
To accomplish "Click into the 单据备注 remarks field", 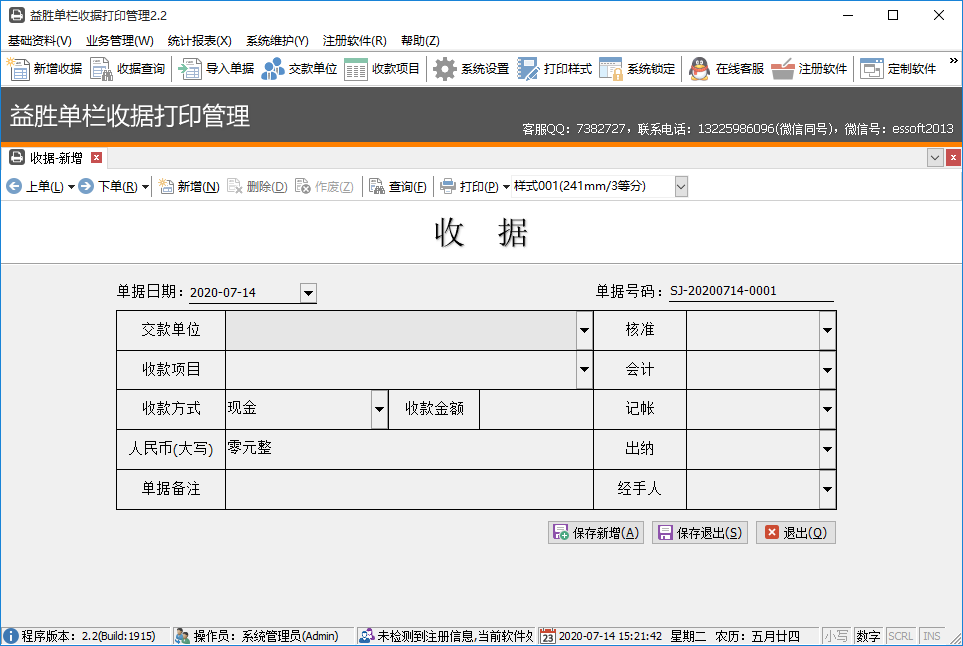I will (x=409, y=489).
